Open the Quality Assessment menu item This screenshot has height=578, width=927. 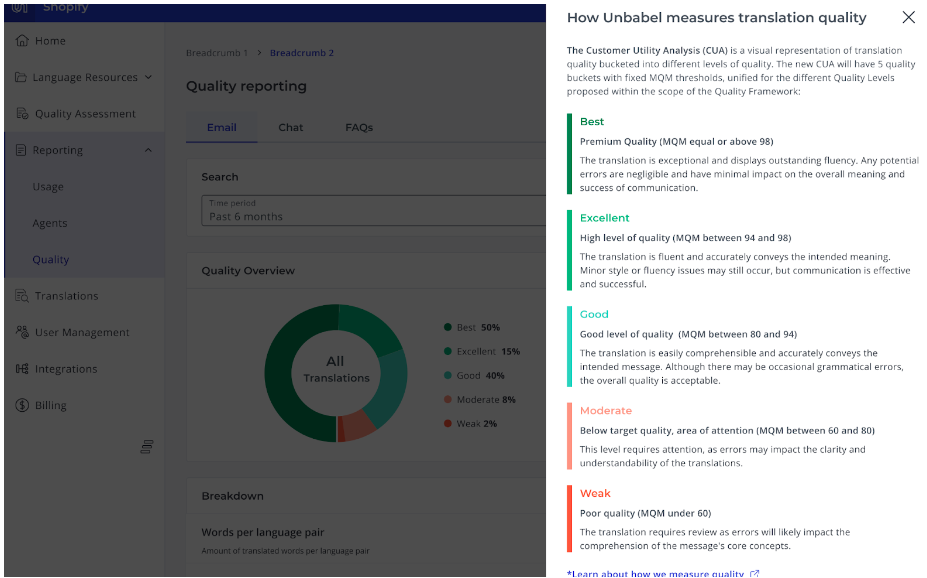coord(84,113)
